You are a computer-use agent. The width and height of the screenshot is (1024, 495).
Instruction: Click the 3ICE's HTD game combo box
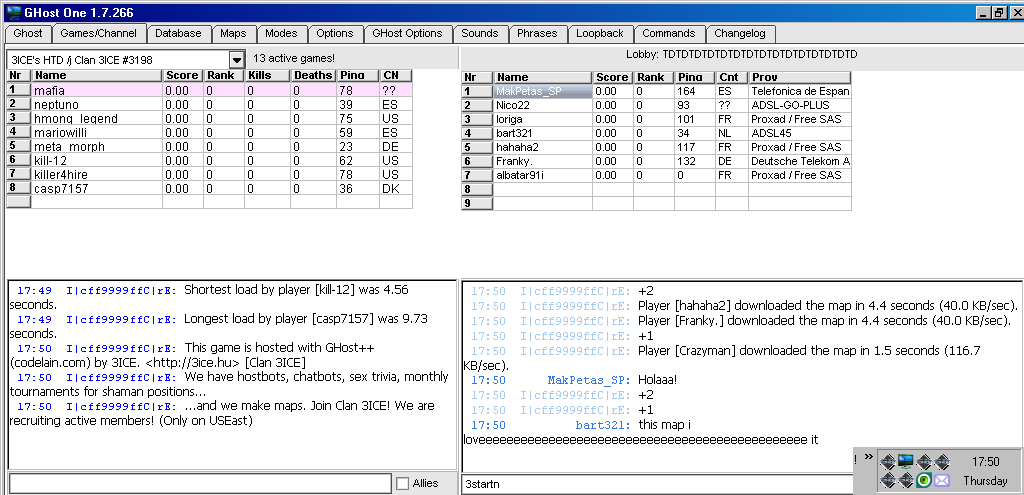coord(116,60)
